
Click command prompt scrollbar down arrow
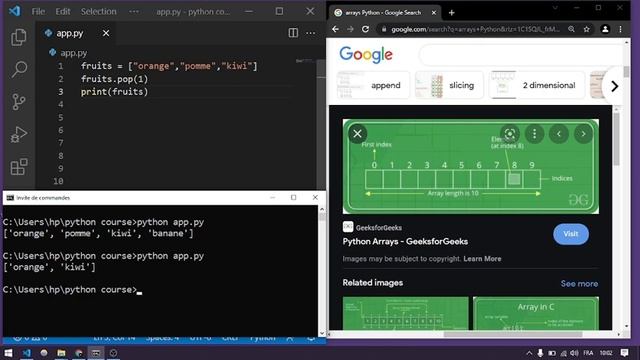click(322, 333)
